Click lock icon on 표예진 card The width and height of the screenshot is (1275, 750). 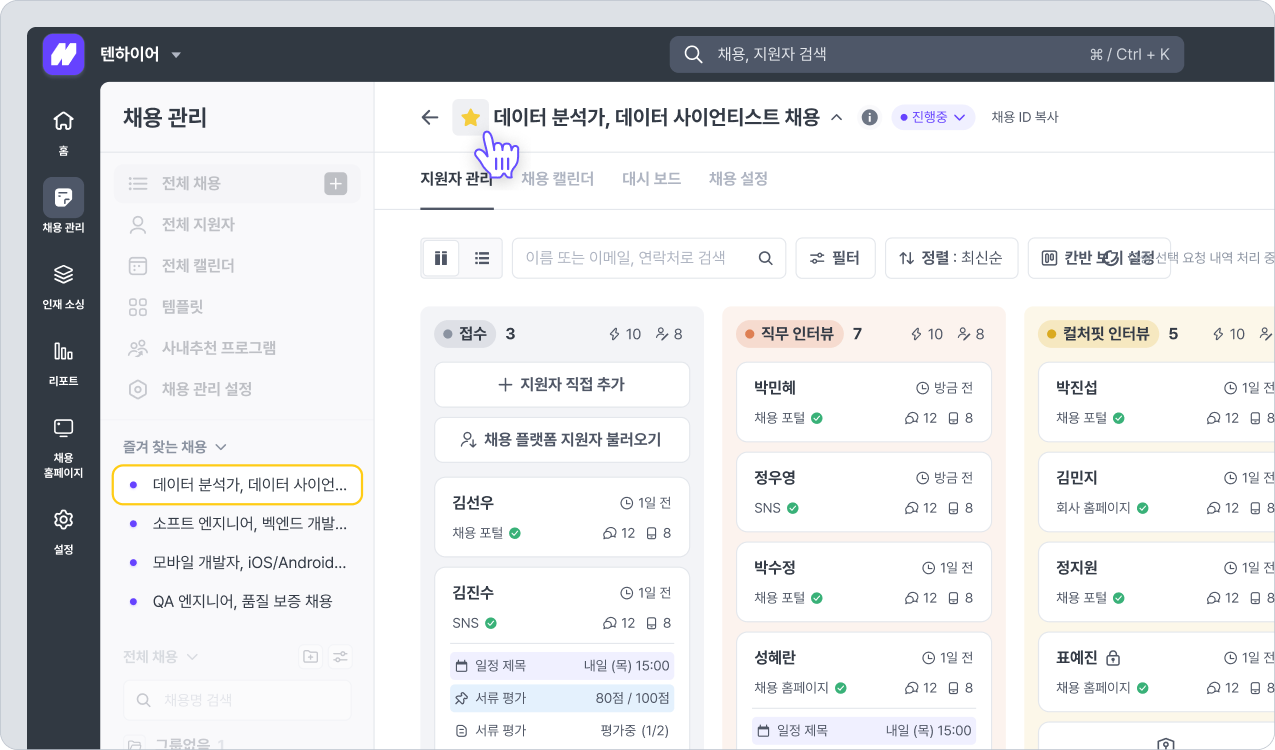tap(1112, 658)
